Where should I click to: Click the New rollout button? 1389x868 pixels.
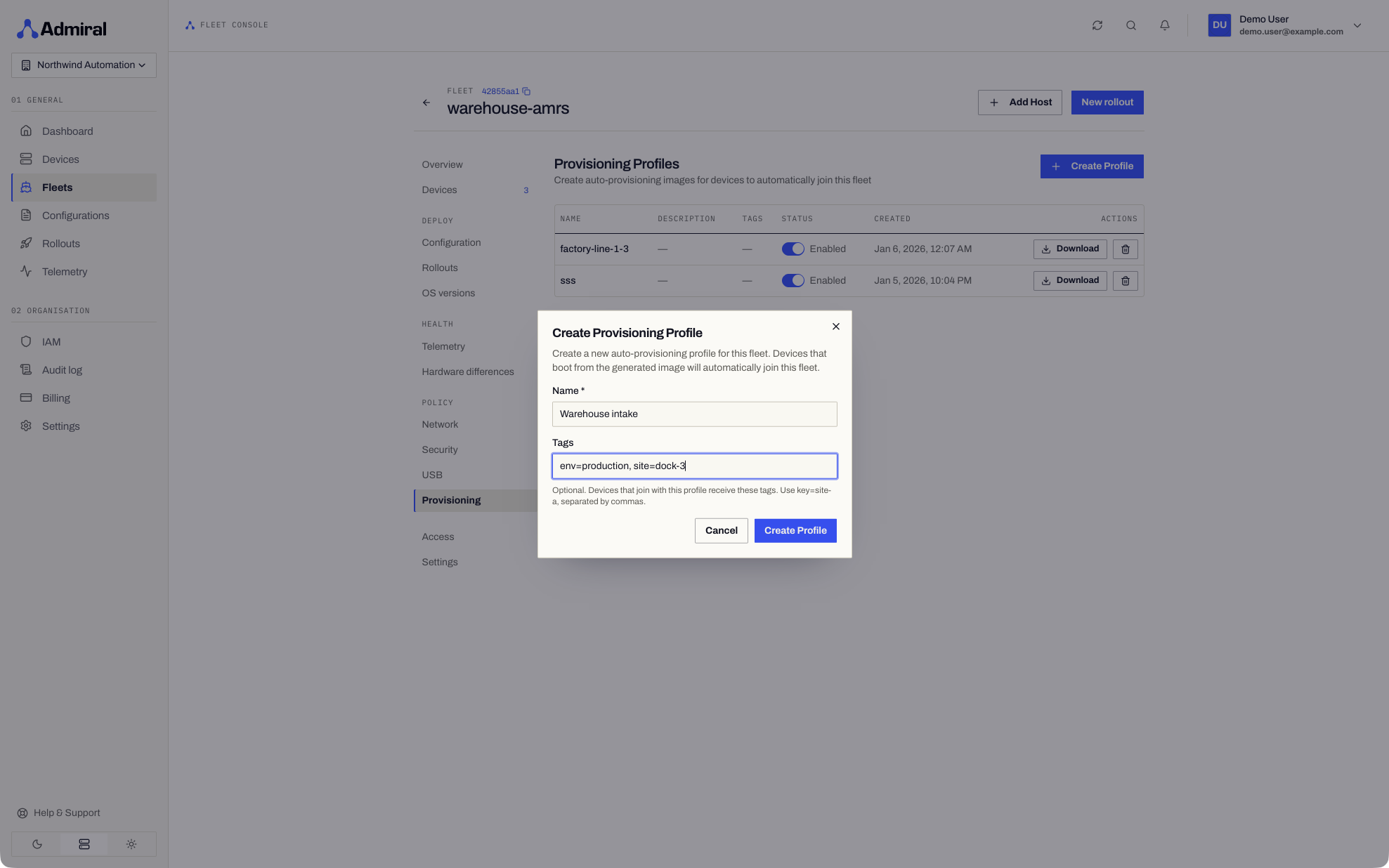point(1107,103)
